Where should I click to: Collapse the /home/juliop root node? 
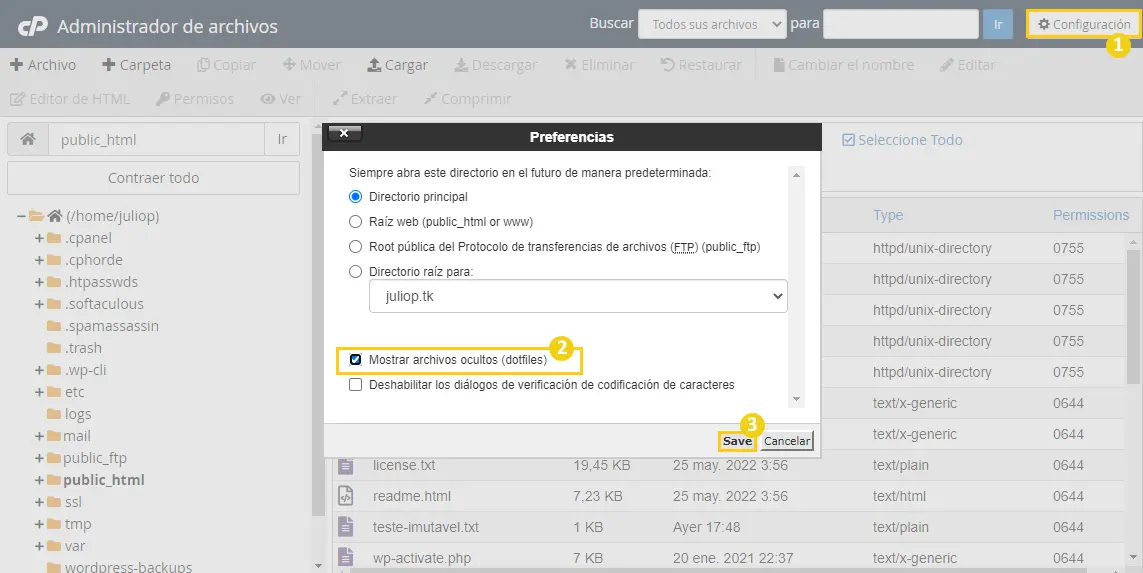click(21, 216)
